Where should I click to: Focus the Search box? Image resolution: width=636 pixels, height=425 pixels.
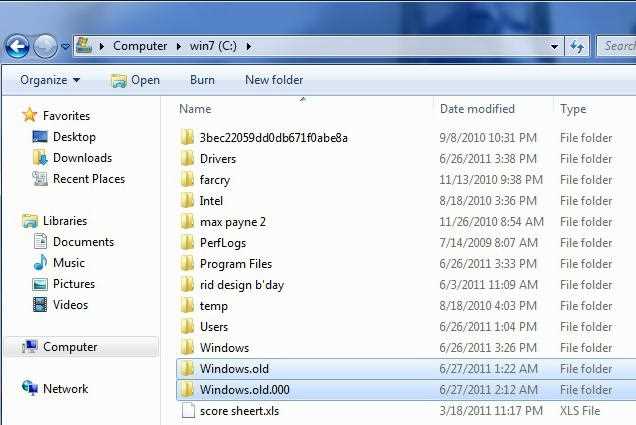pyautogui.click(x=617, y=46)
